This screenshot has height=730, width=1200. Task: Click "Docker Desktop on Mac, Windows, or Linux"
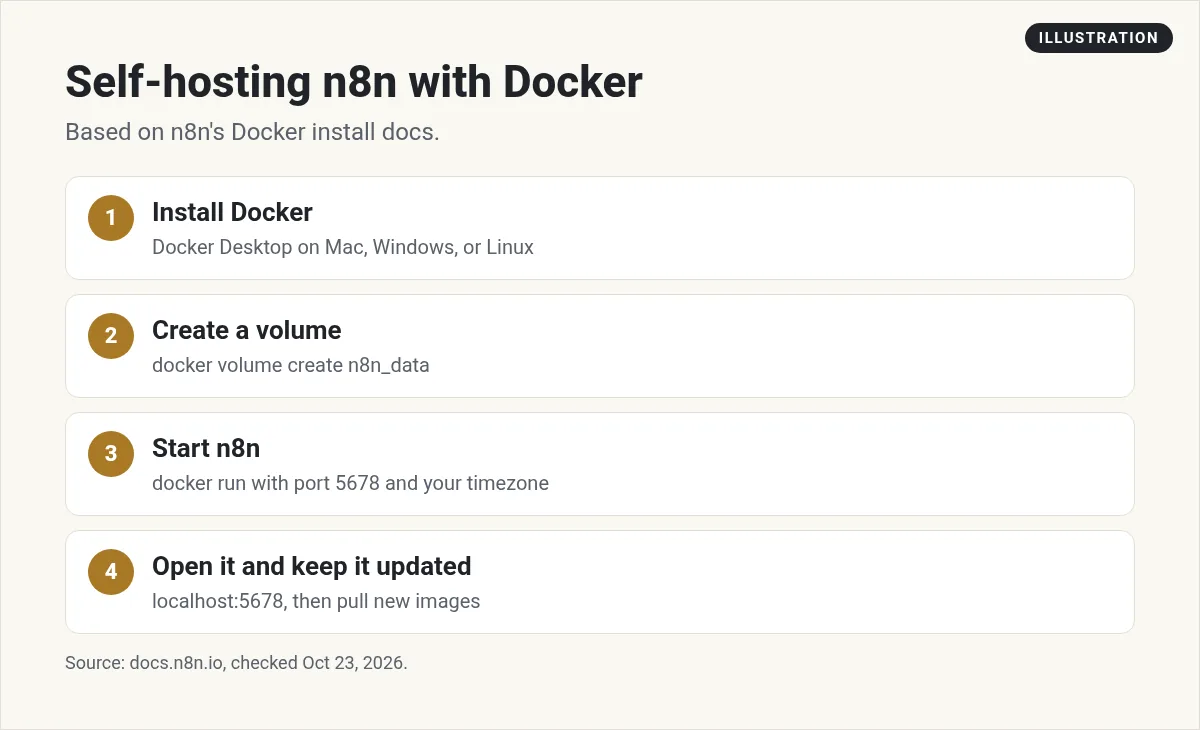click(343, 247)
